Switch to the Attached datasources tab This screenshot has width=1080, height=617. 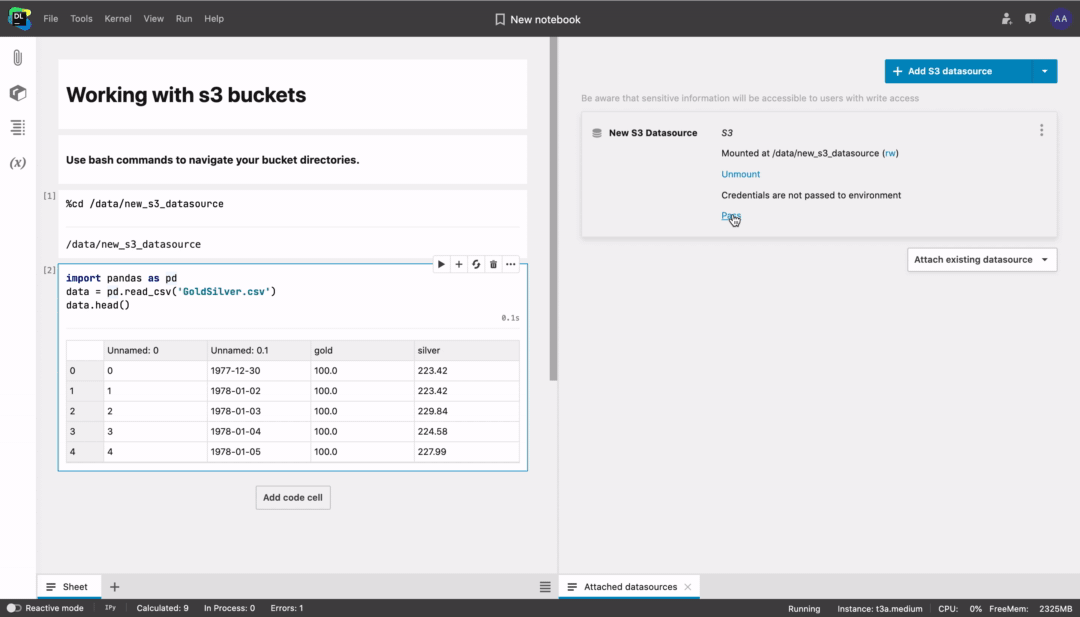629,587
